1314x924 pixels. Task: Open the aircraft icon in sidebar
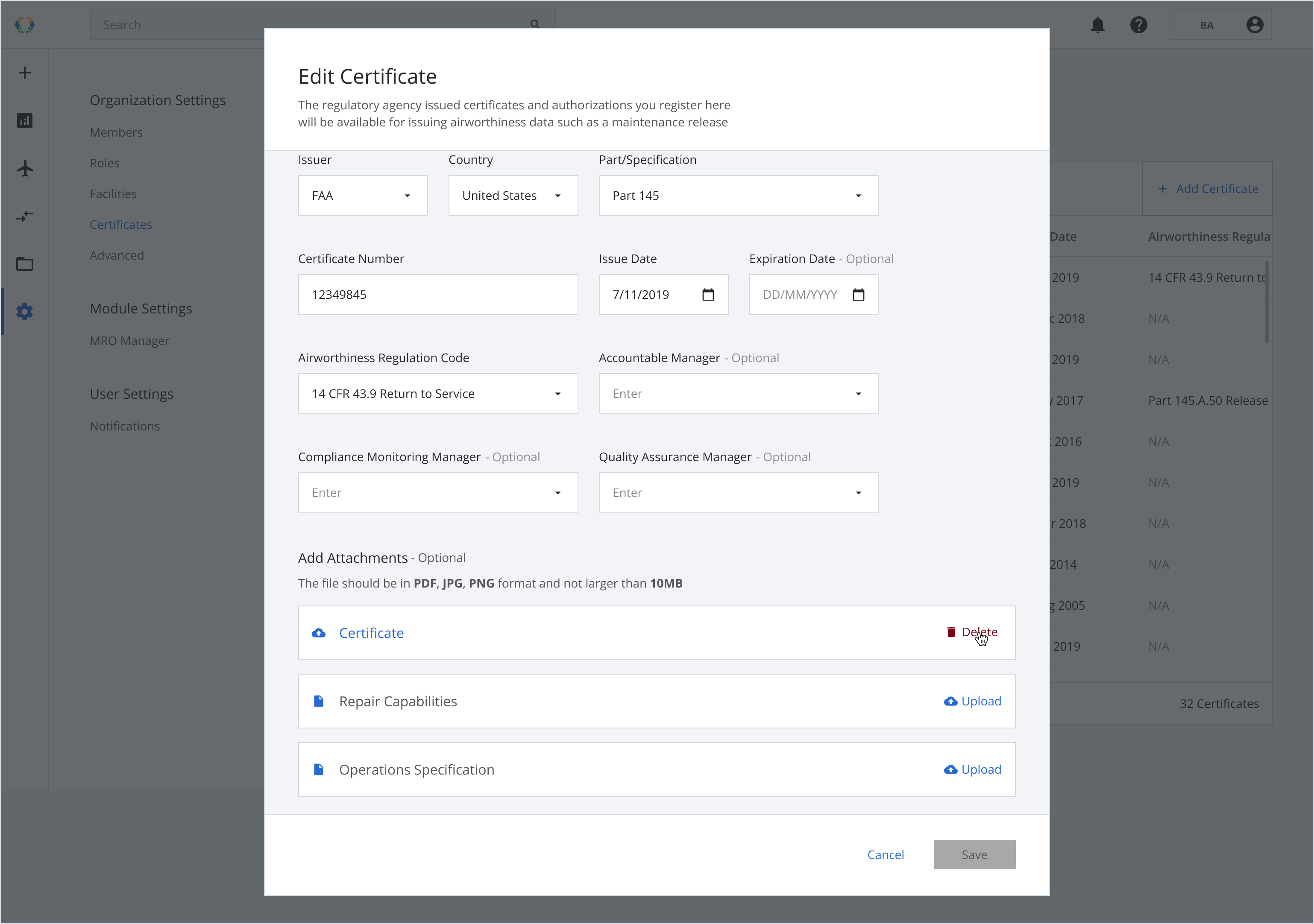[25, 168]
